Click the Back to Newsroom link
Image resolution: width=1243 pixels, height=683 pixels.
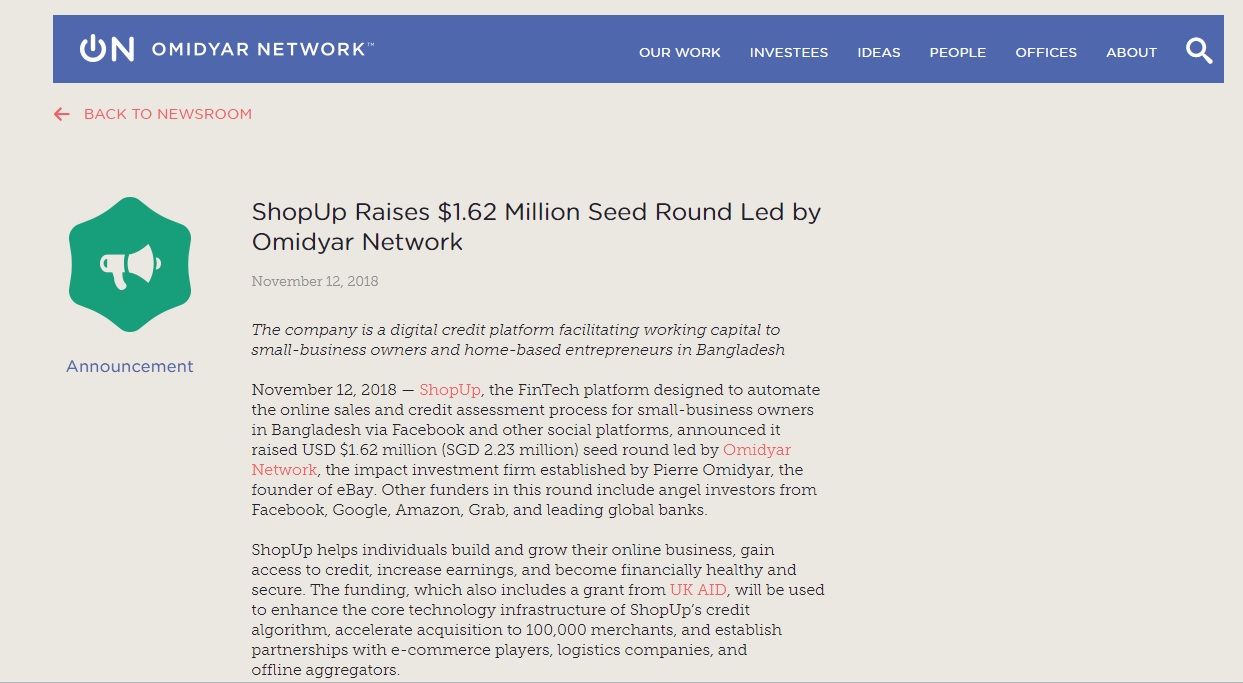167,114
